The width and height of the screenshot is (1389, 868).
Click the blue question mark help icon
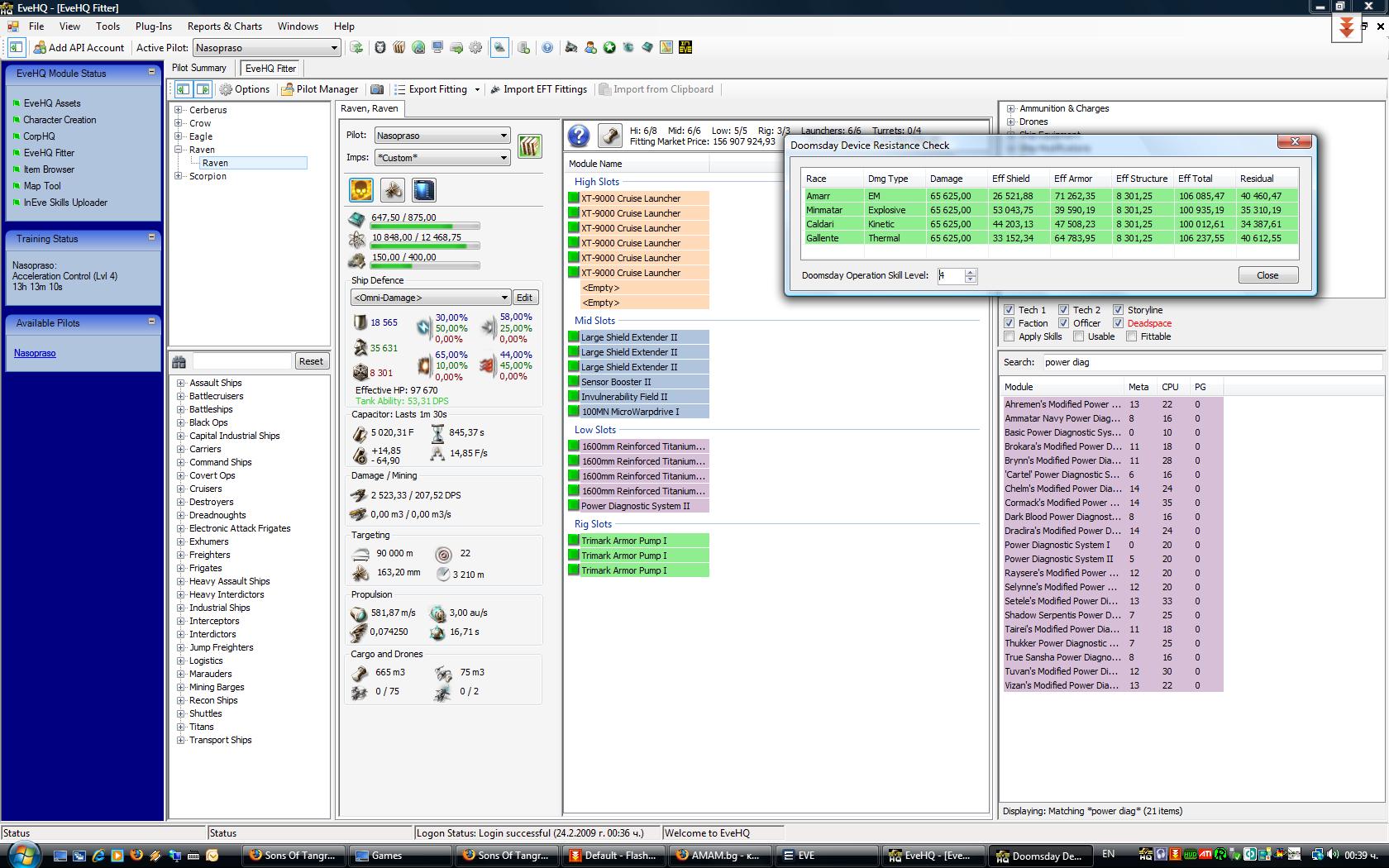[579, 136]
